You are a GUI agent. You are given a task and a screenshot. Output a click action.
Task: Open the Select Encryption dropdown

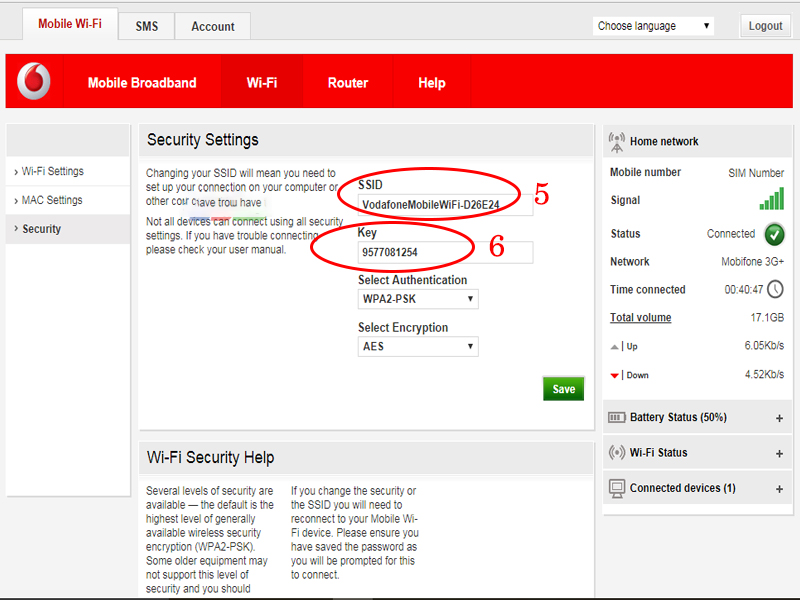pyautogui.click(x=418, y=347)
